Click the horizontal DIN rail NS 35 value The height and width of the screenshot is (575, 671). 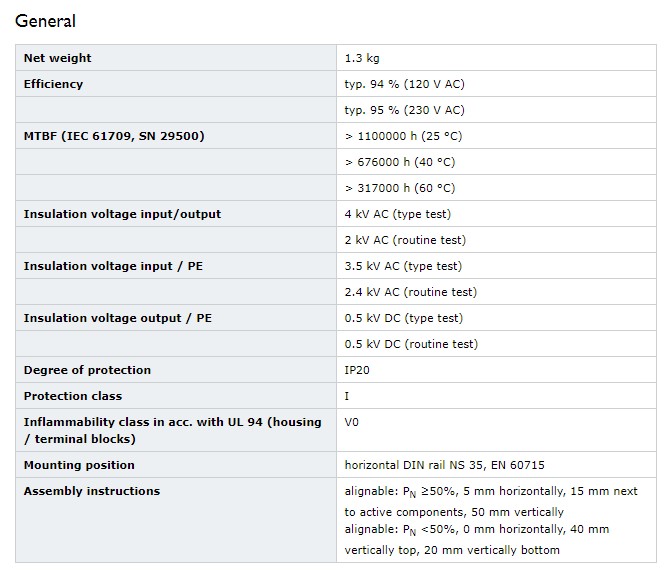click(444, 465)
